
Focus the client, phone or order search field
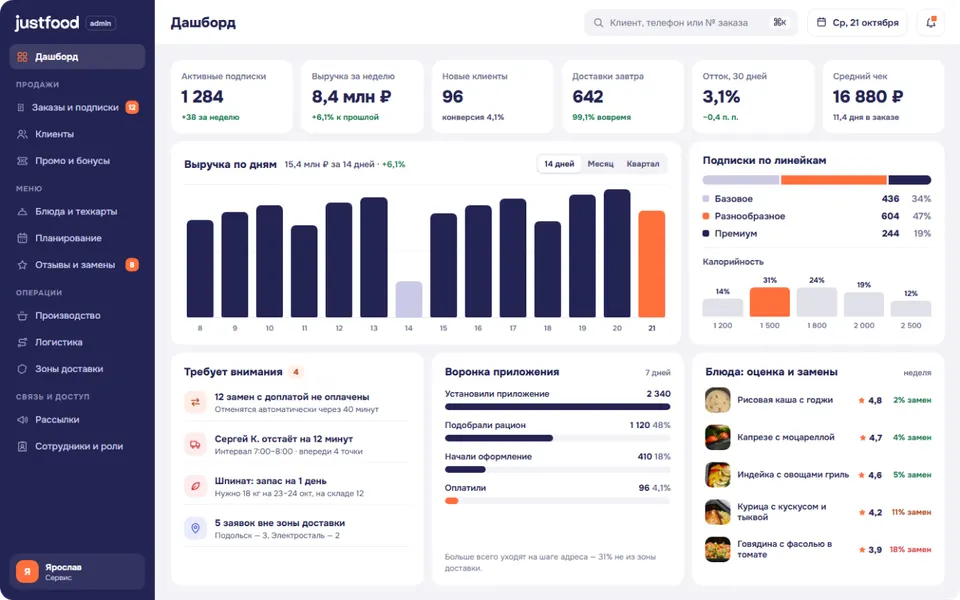click(691, 23)
